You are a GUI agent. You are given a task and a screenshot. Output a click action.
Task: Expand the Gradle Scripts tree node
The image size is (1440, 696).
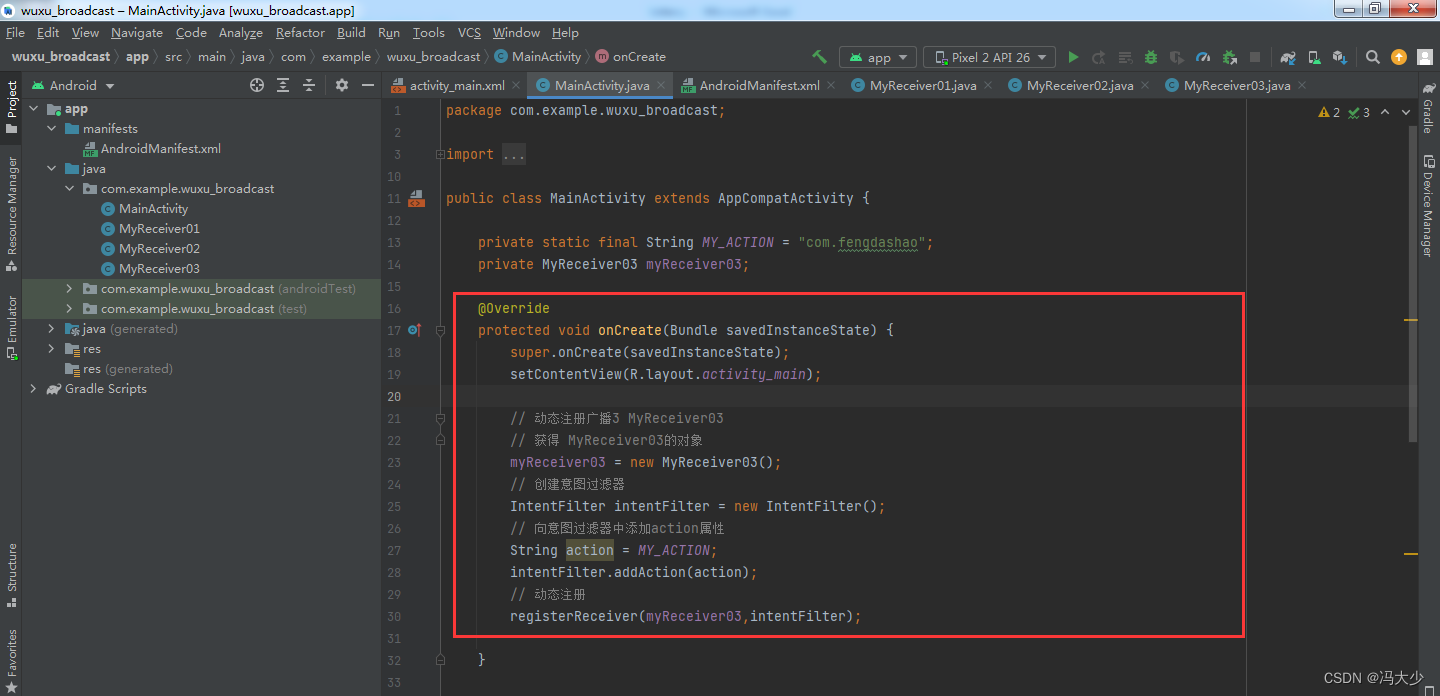(33, 388)
